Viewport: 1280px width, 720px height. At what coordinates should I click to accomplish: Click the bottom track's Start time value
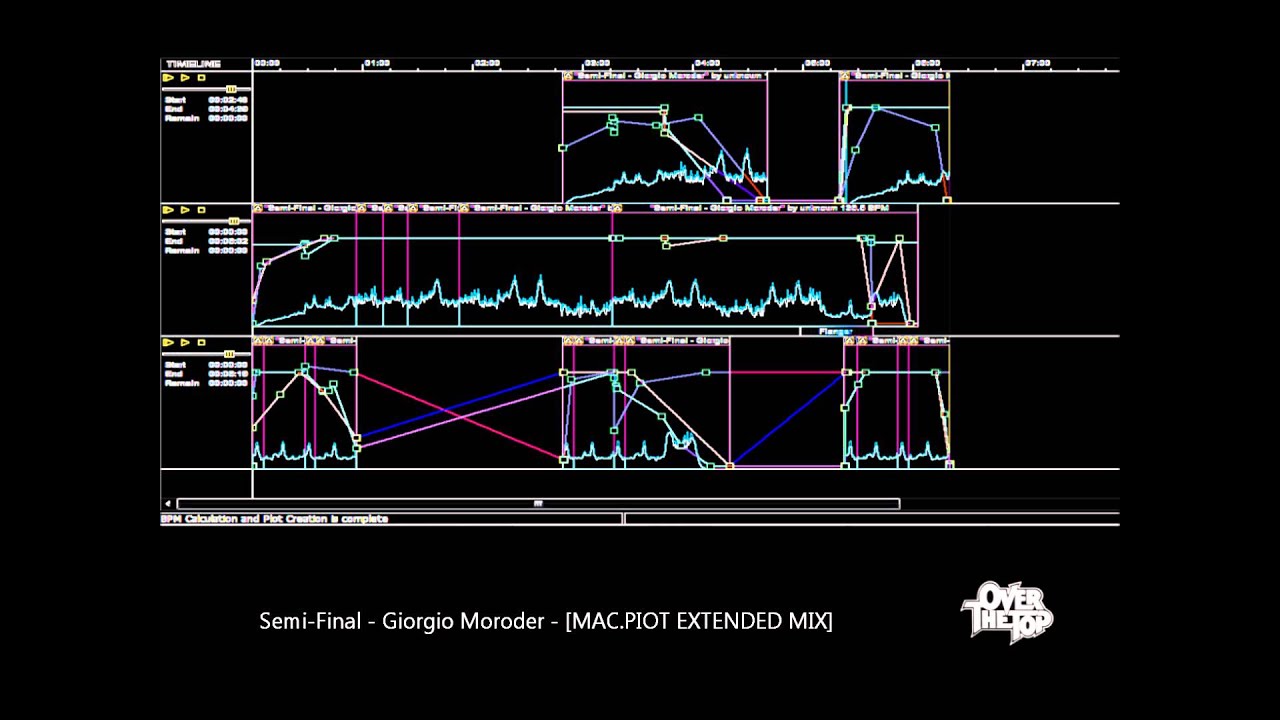coord(228,365)
